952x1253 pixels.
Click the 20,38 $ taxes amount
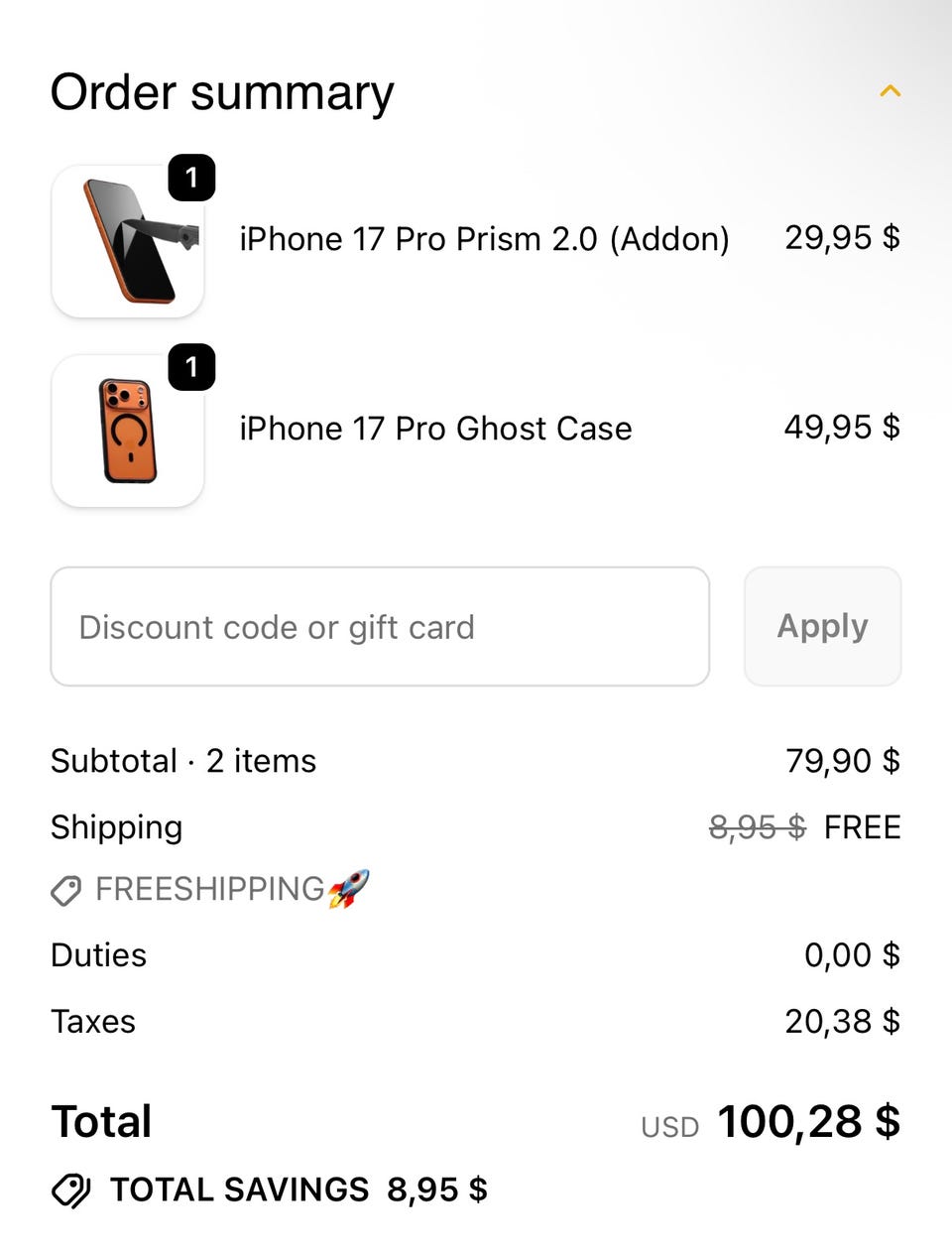tap(842, 1022)
